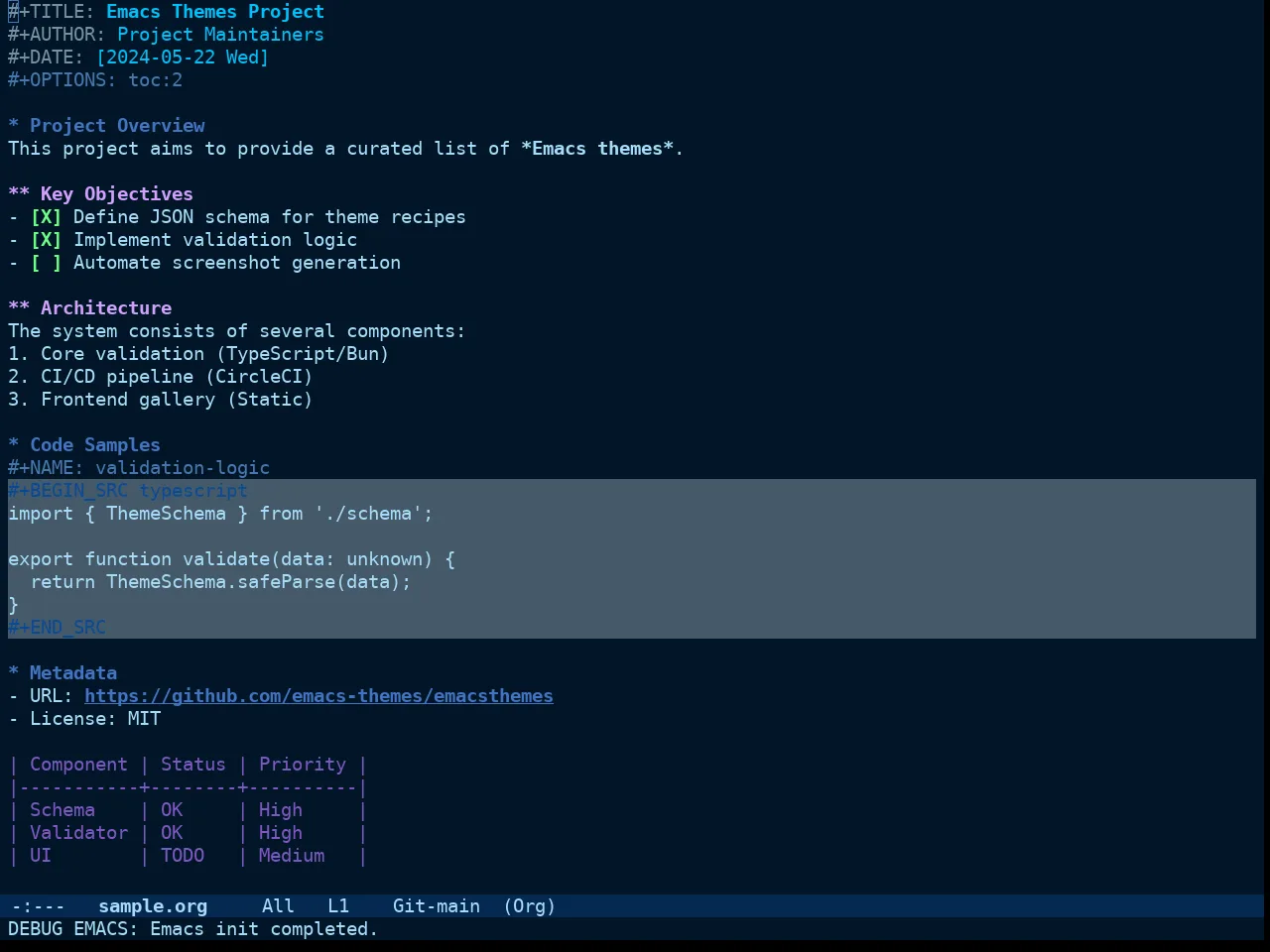Click 'The system consists of several components:' line
Viewport: 1270px width, 952px height.
coord(236,331)
